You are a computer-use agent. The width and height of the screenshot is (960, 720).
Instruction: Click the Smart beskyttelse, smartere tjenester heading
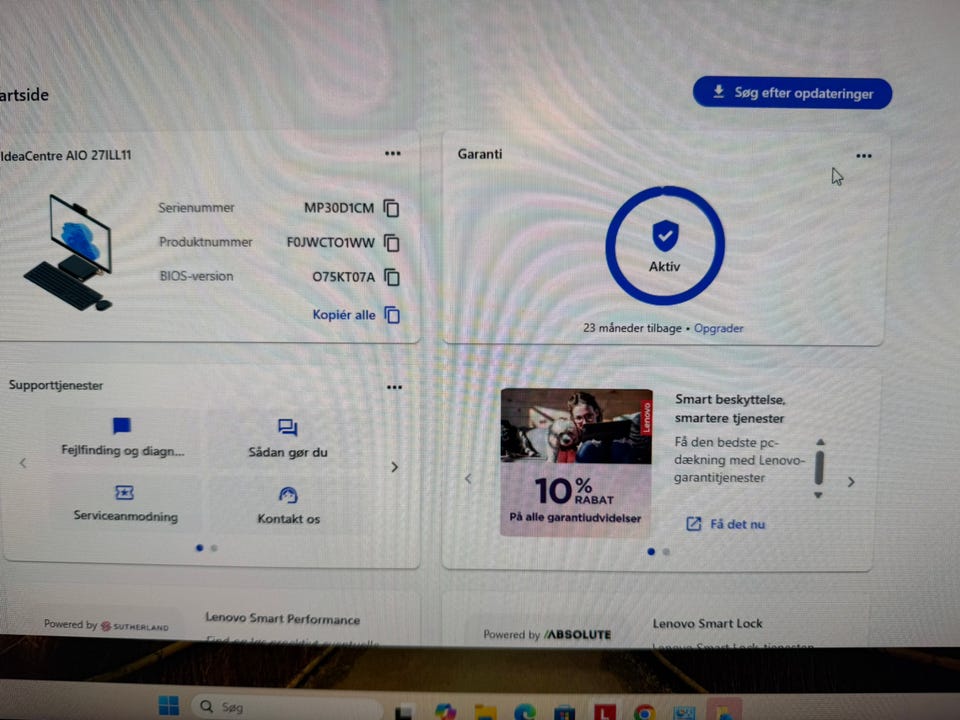pyautogui.click(x=730, y=409)
